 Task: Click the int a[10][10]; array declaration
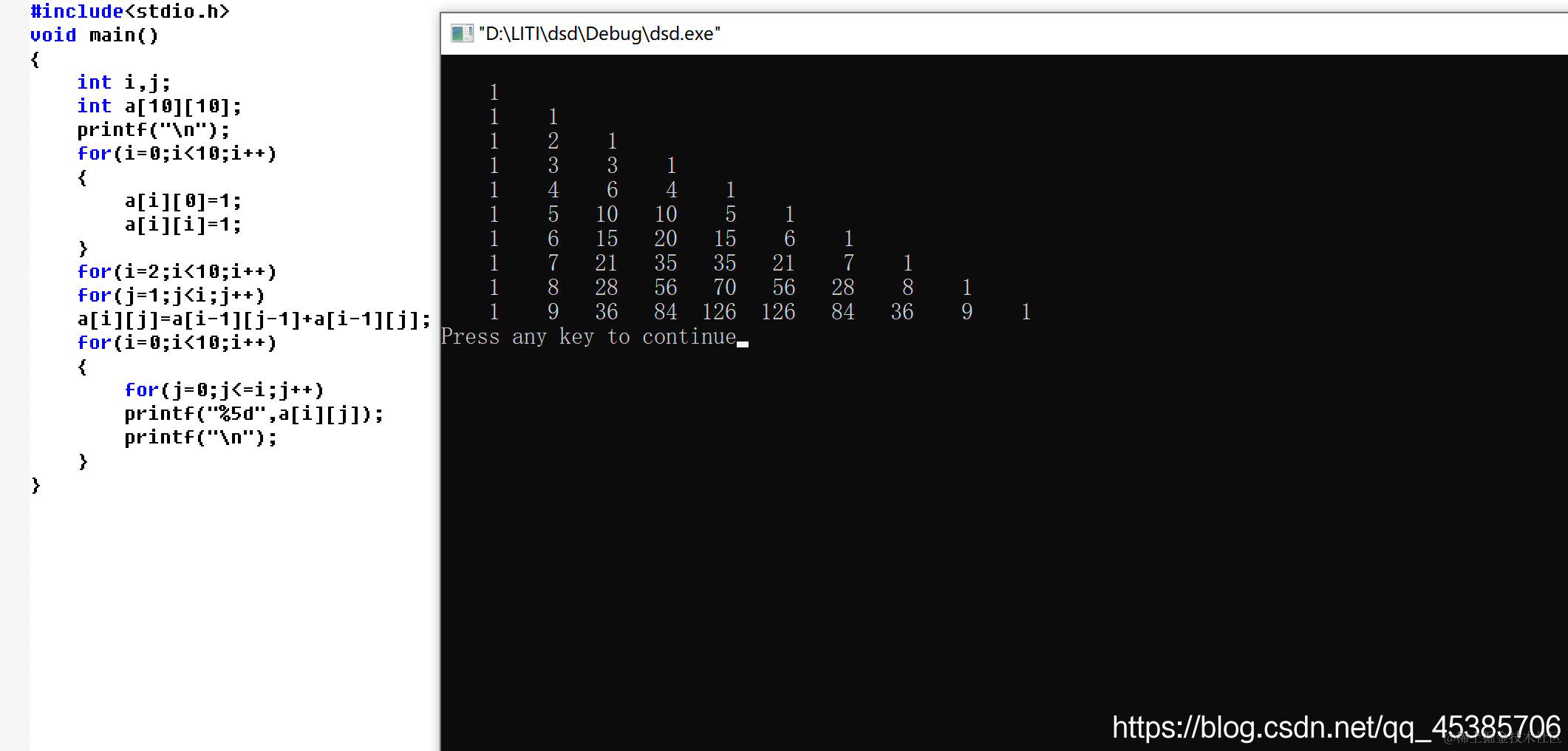coord(160,106)
